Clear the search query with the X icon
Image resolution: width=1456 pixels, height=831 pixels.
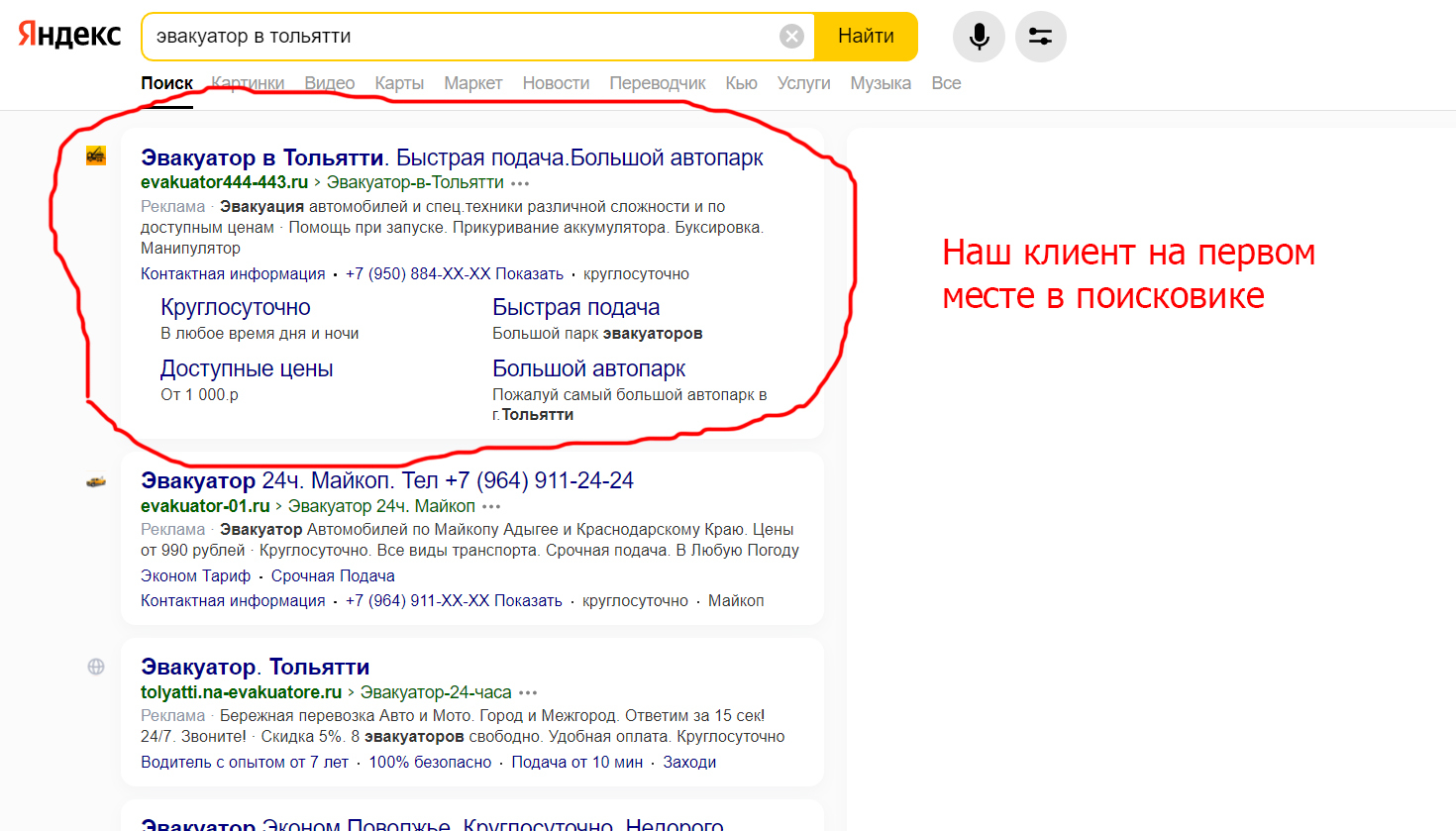point(791,37)
